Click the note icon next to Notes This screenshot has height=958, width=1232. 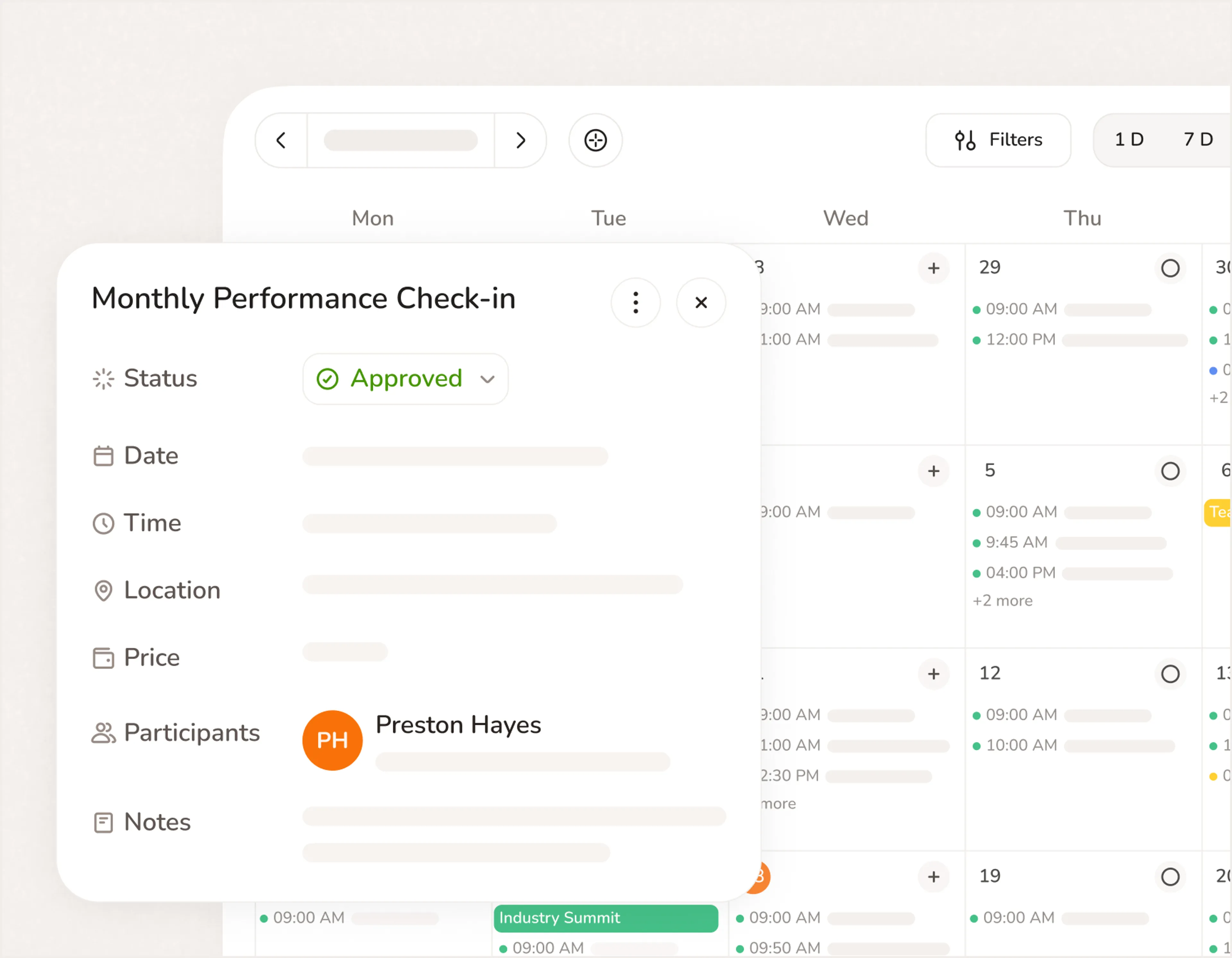pyautogui.click(x=103, y=822)
